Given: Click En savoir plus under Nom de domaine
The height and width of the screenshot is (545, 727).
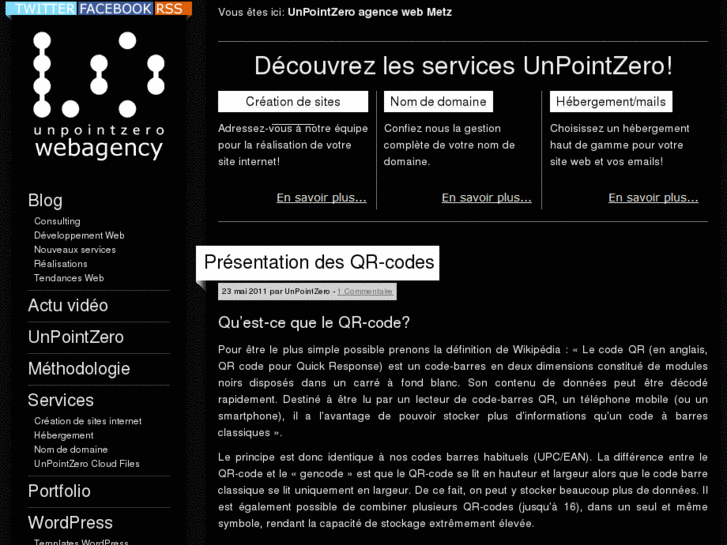Looking at the screenshot, I should 486,198.
